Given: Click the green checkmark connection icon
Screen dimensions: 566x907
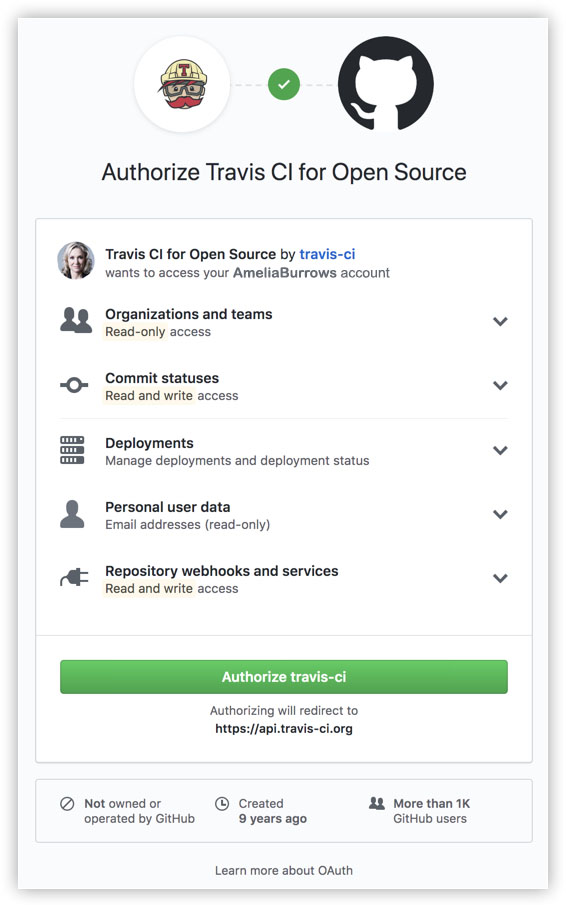Looking at the screenshot, I should click(284, 84).
